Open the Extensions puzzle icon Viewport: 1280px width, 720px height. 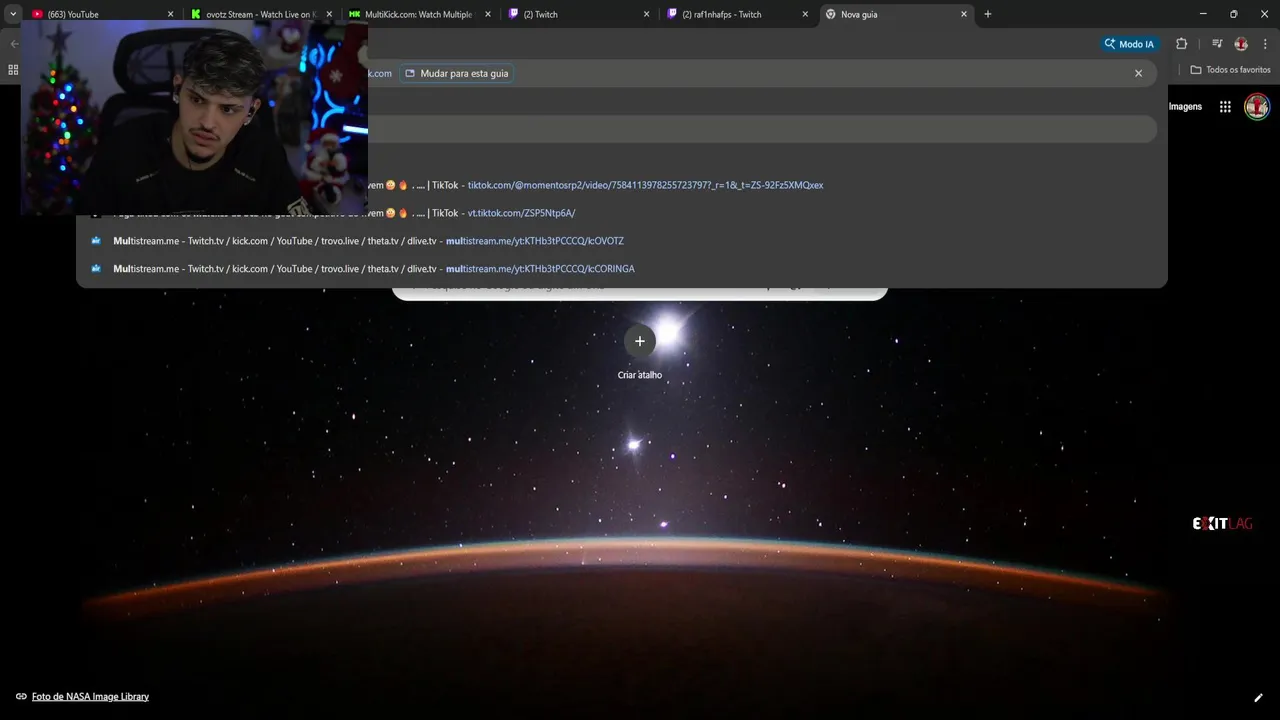point(1181,44)
